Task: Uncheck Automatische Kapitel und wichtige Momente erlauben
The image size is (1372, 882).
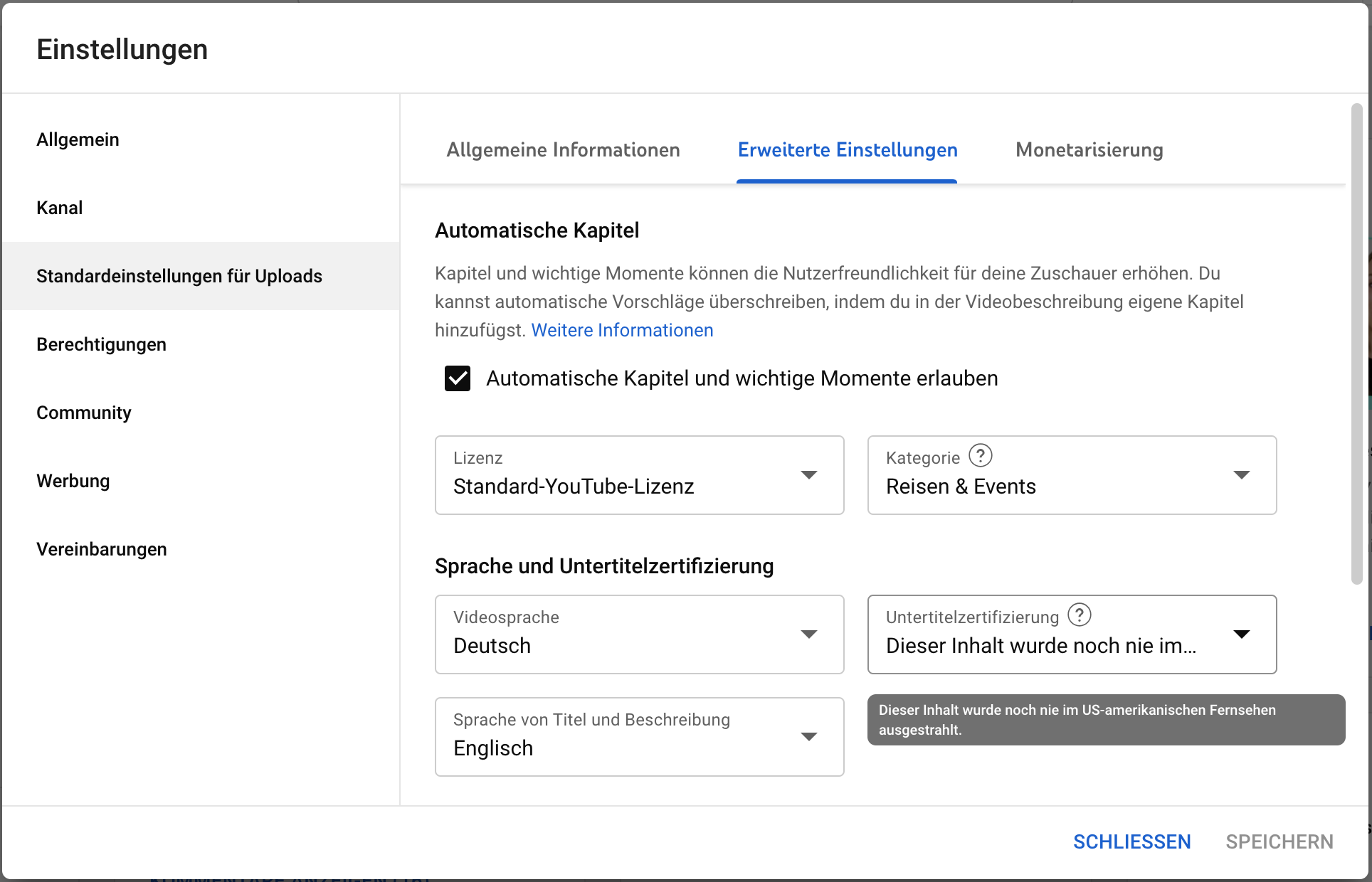Action: click(458, 378)
